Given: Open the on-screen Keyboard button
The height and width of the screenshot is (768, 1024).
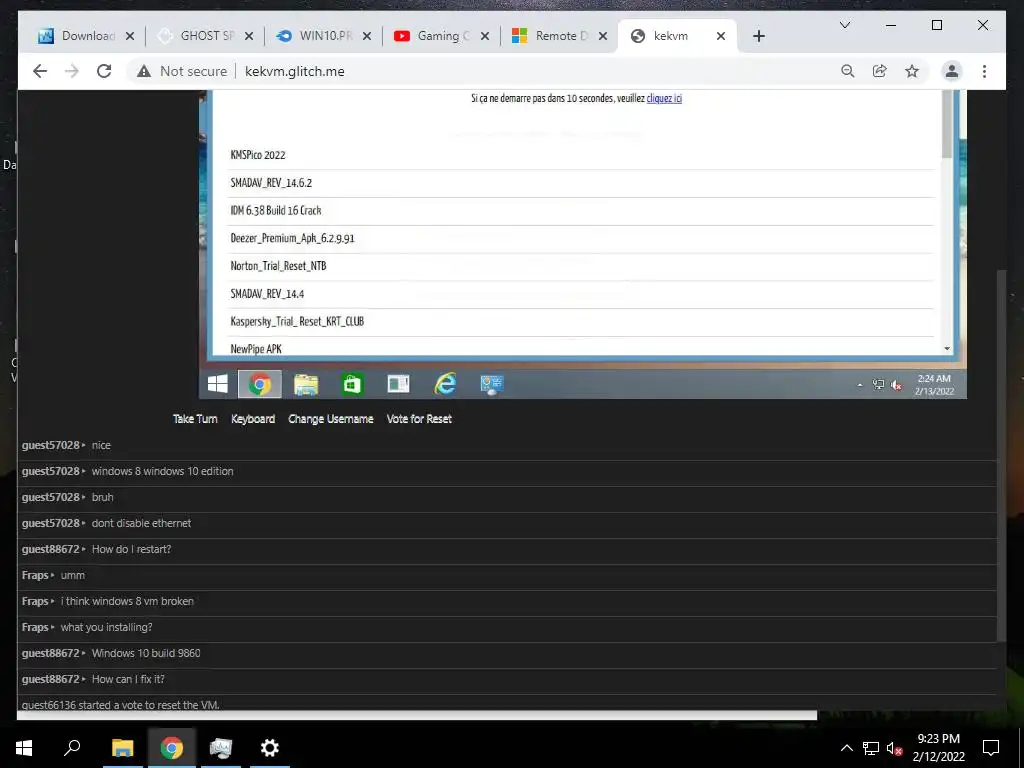Looking at the screenshot, I should point(253,419).
